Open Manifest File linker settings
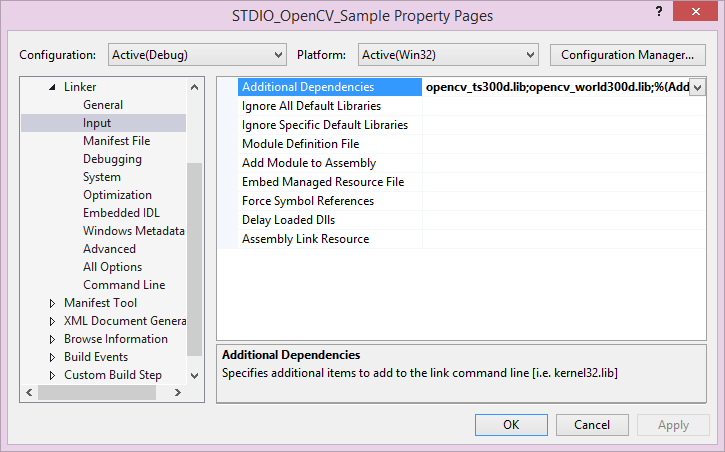Screen dimensions: 725x452 tap(117, 141)
